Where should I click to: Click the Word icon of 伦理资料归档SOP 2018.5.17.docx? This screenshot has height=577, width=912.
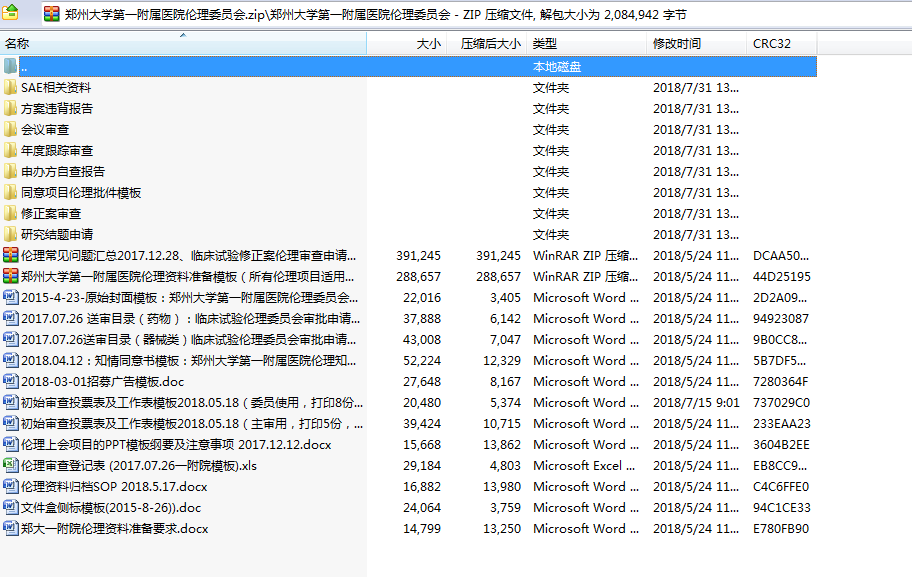10,486
